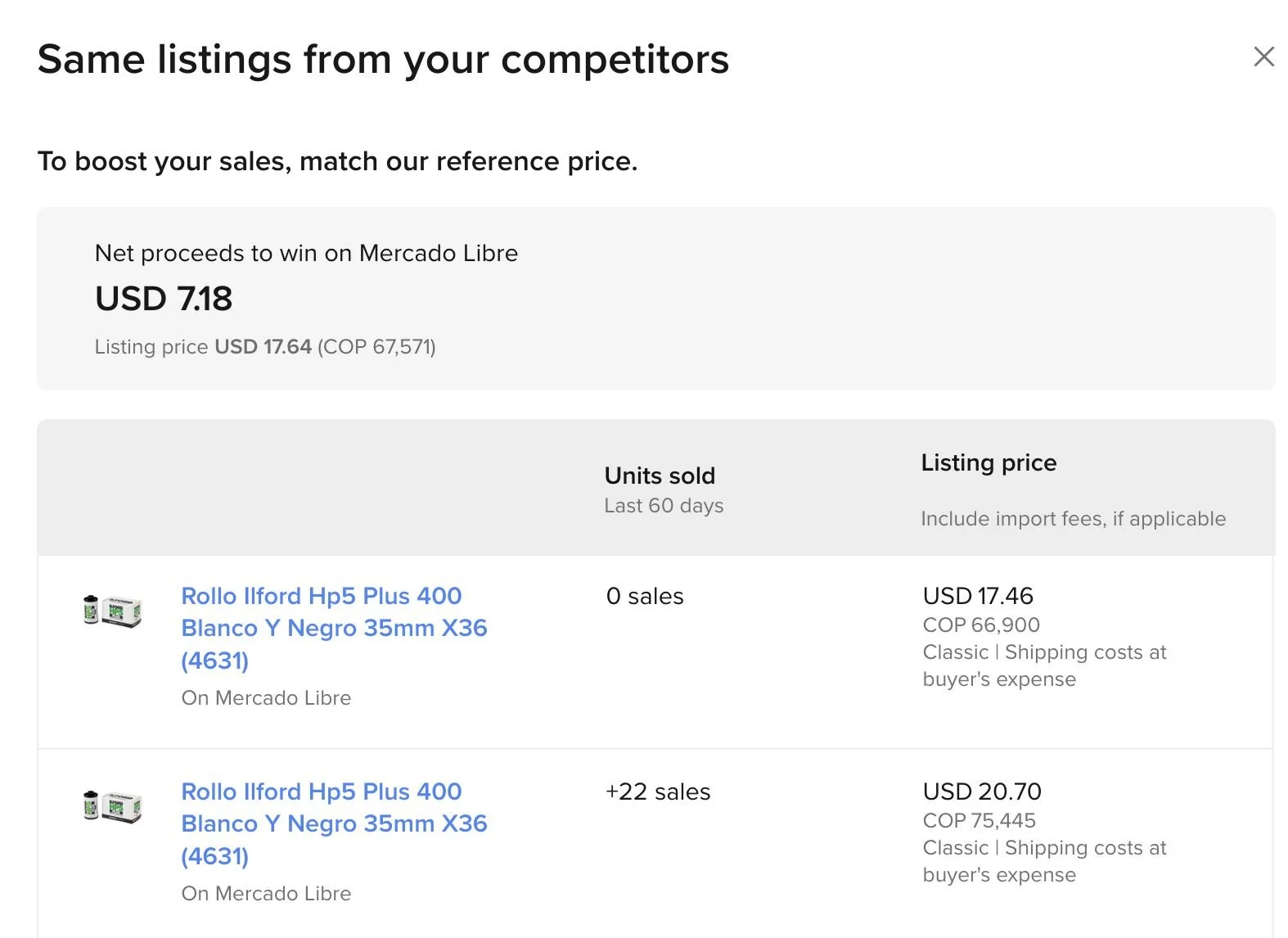Click the Units sold column header
The height and width of the screenshot is (938, 1288).
tap(660, 476)
